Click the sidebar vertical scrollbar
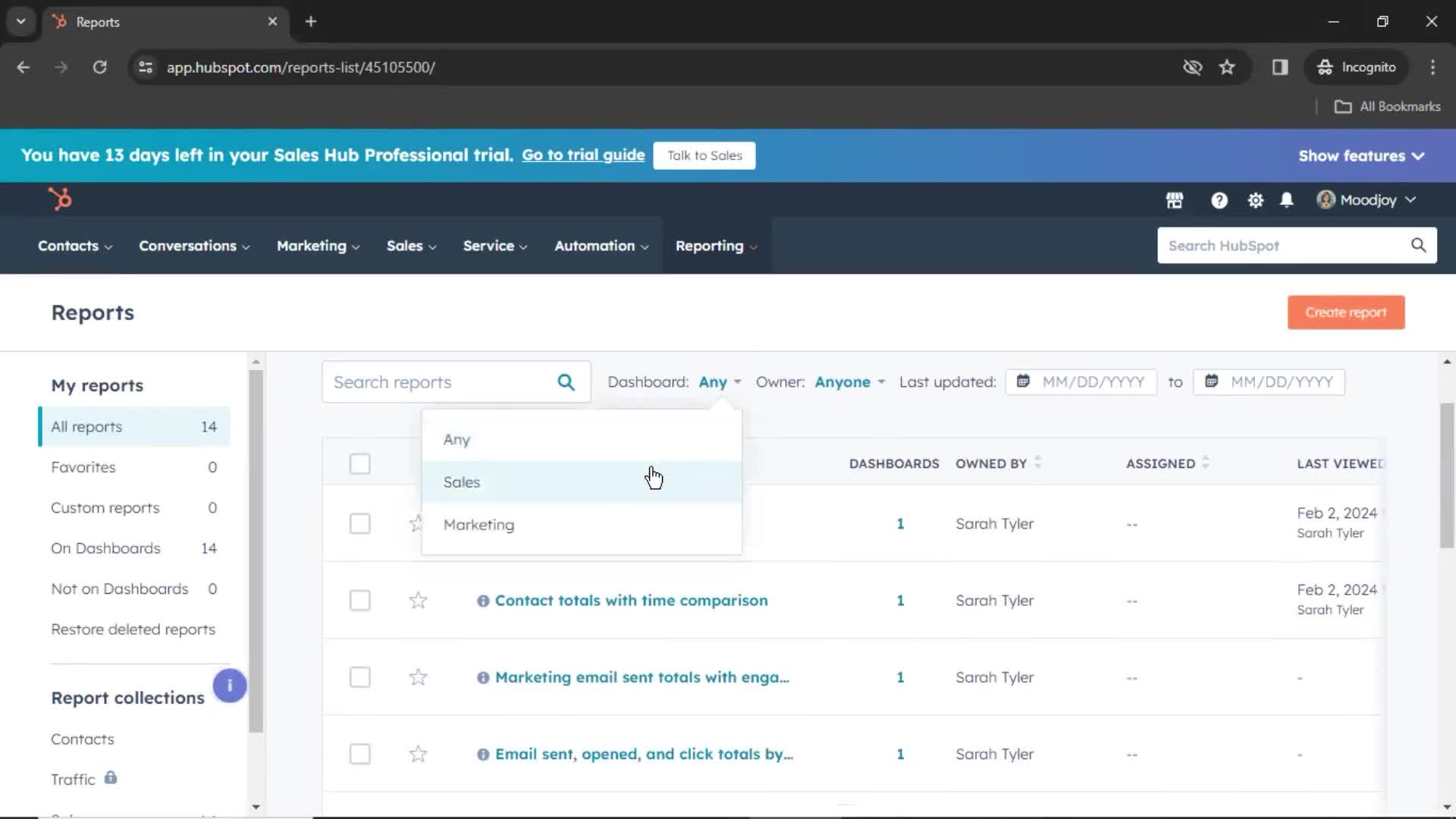1456x819 pixels. 256,550
